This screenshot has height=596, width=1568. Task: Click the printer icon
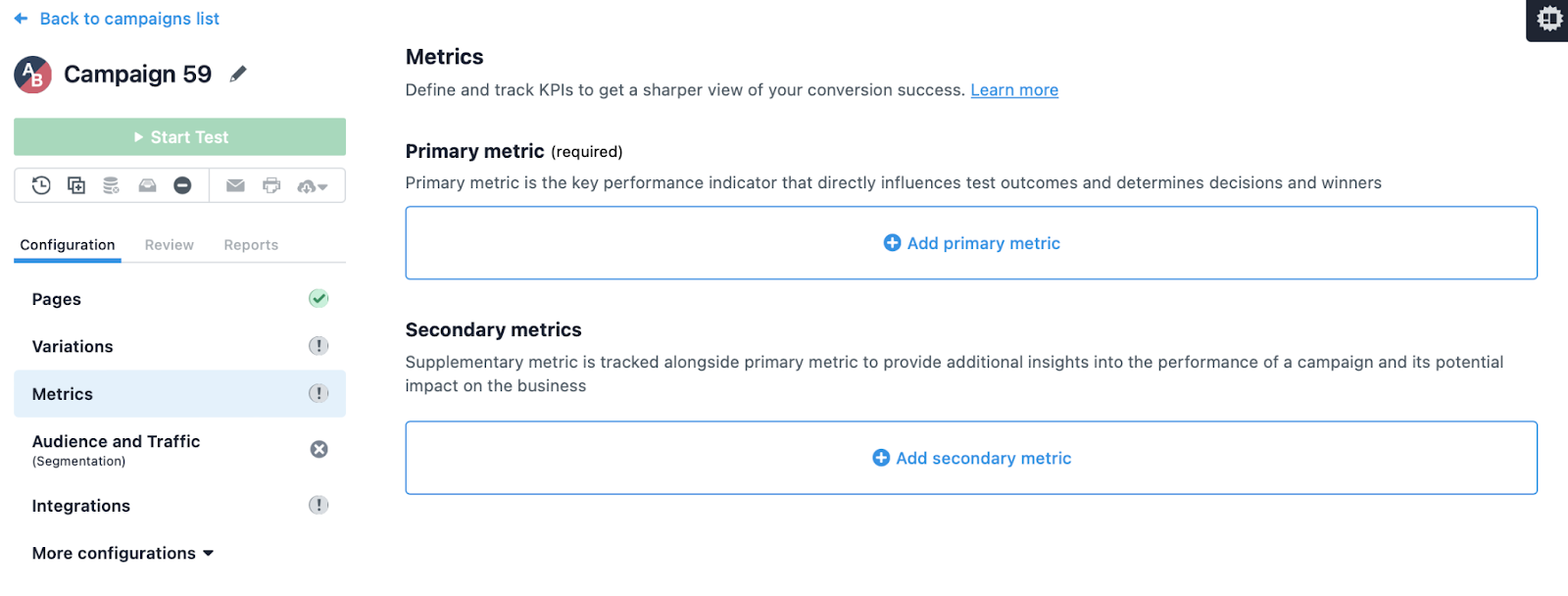tap(271, 185)
